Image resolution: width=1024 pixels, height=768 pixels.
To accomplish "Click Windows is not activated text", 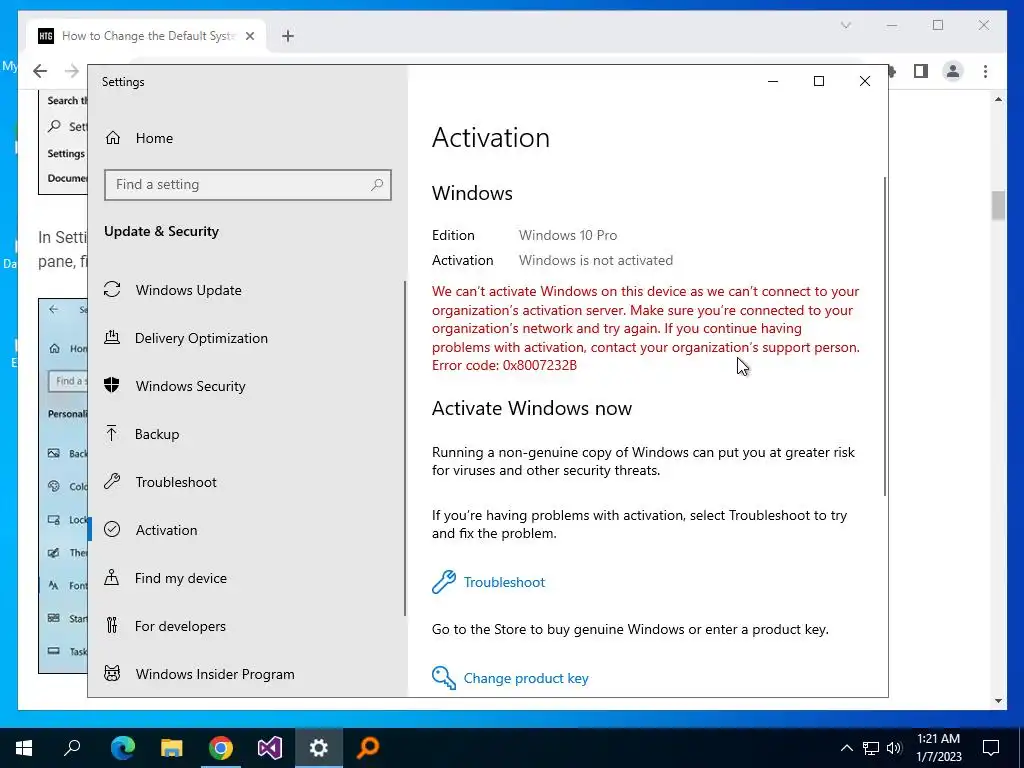I will click(596, 260).
